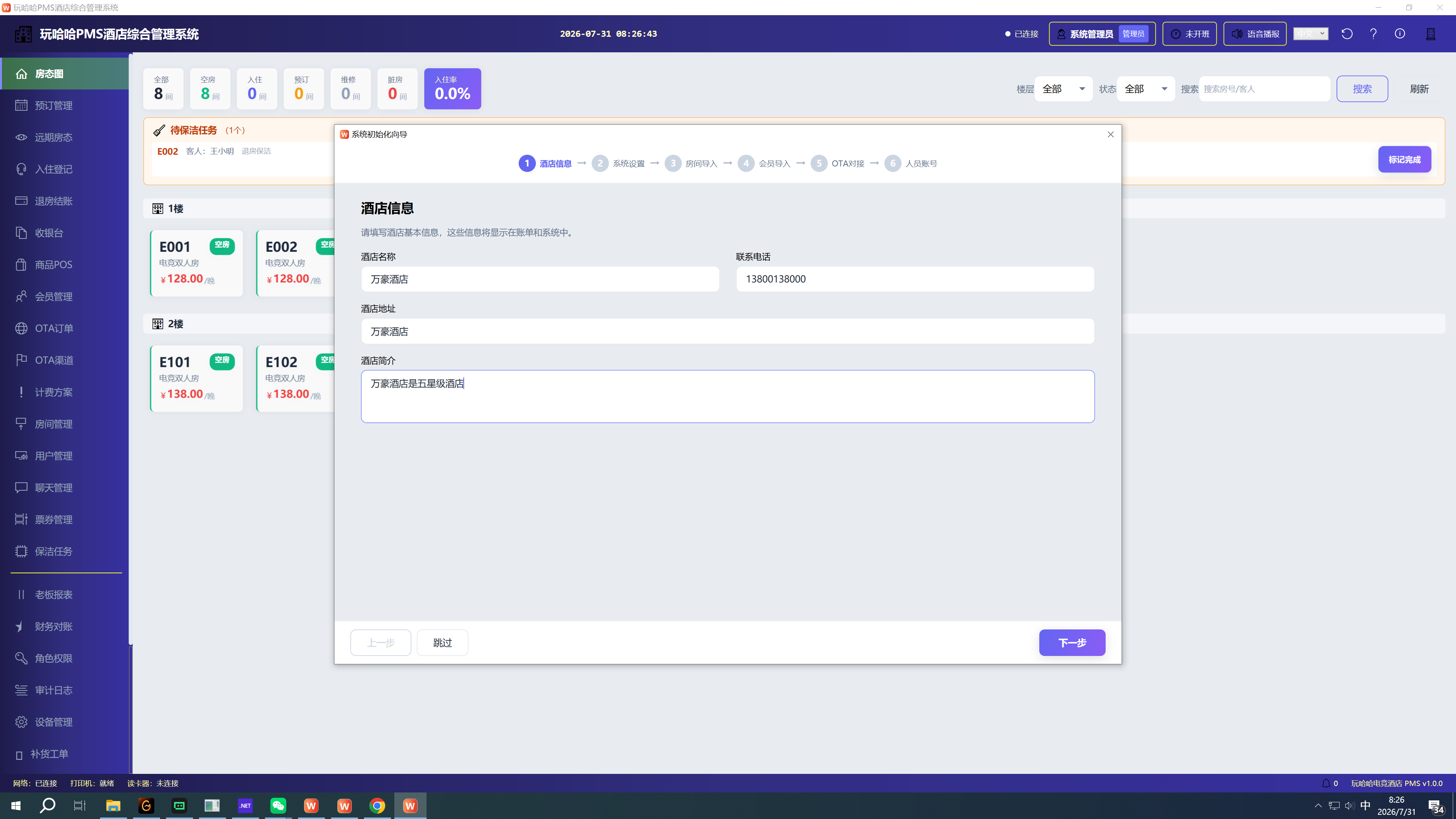Click the 用户管理 icon in sidebar
1456x819 pixels.
[21, 455]
